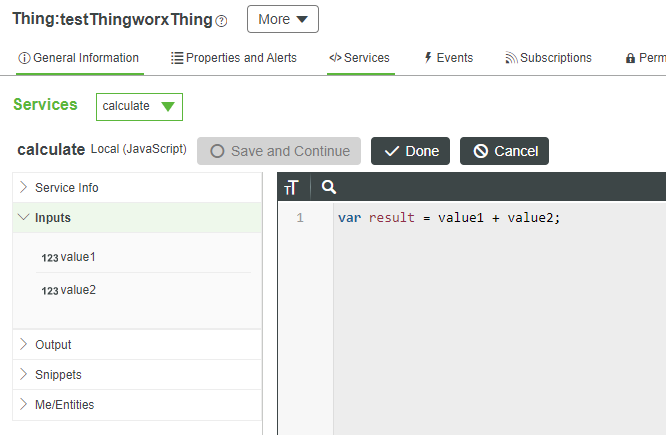This screenshot has height=435, width=666.
Task: Click the Services heading text
Action: tap(45, 105)
